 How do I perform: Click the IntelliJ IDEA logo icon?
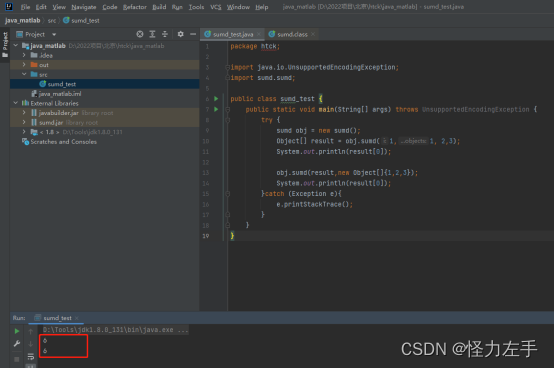point(8,6)
